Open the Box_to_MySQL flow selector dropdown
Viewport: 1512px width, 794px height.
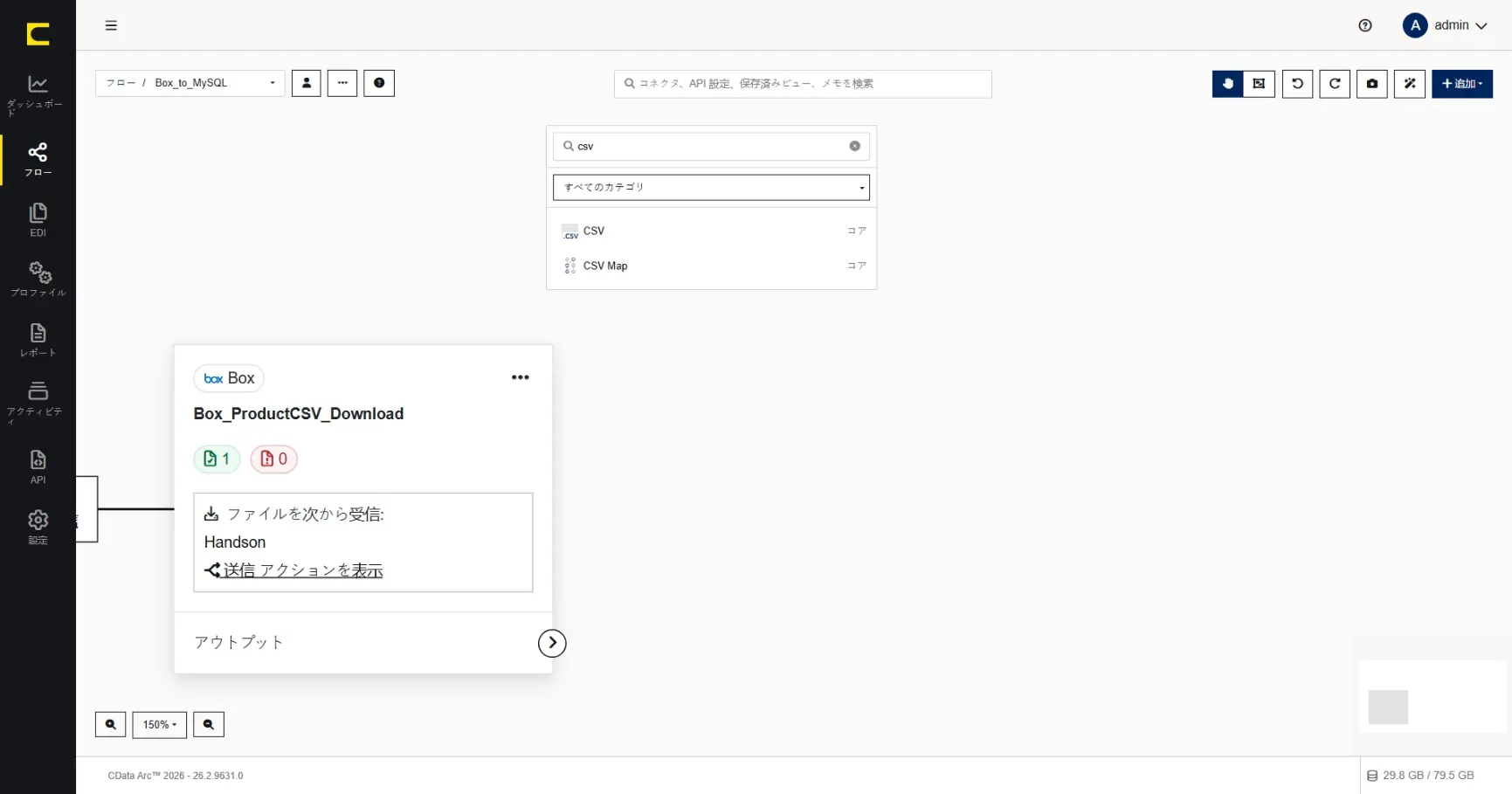pyautogui.click(x=190, y=83)
